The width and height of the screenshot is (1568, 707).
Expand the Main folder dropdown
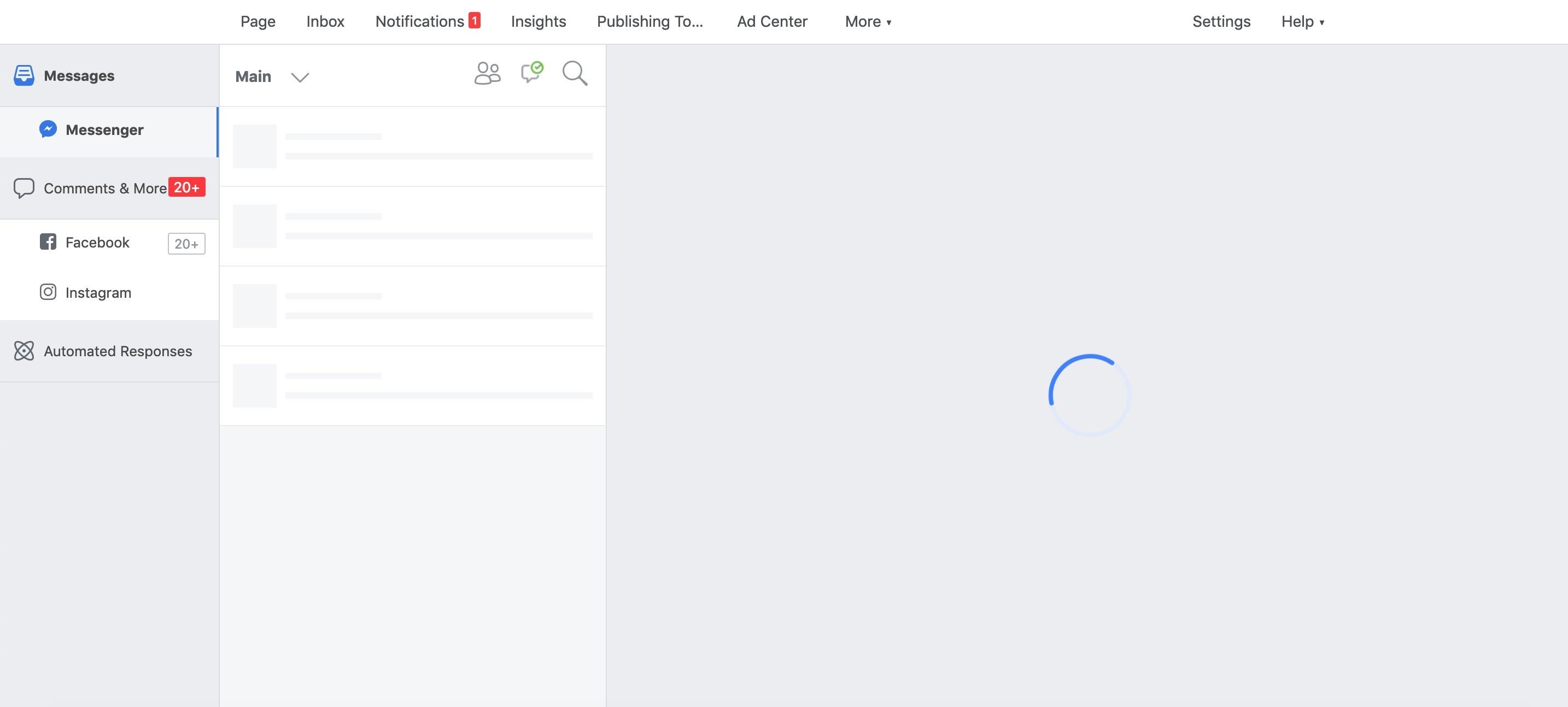tap(300, 76)
